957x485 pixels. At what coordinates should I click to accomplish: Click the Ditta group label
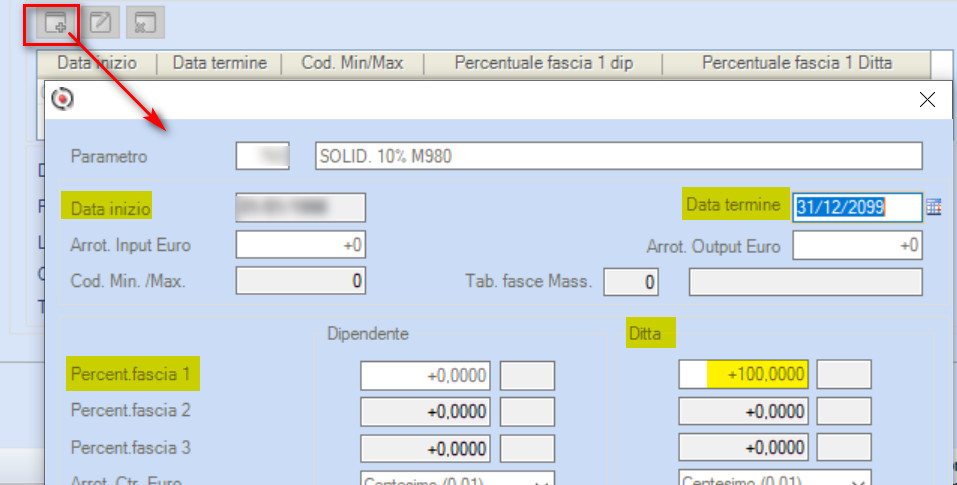click(645, 334)
